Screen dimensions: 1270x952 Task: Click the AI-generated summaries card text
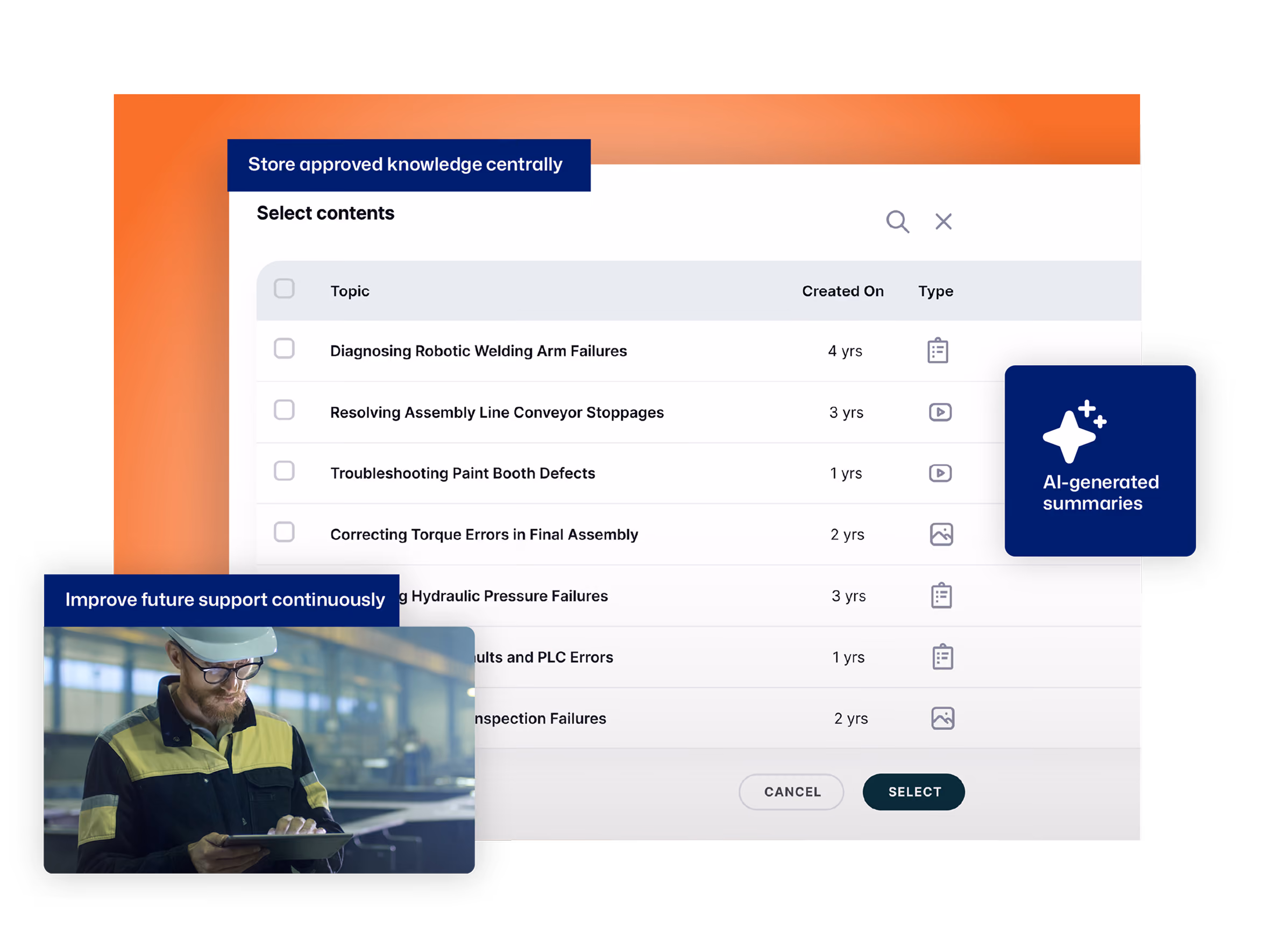click(1101, 493)
